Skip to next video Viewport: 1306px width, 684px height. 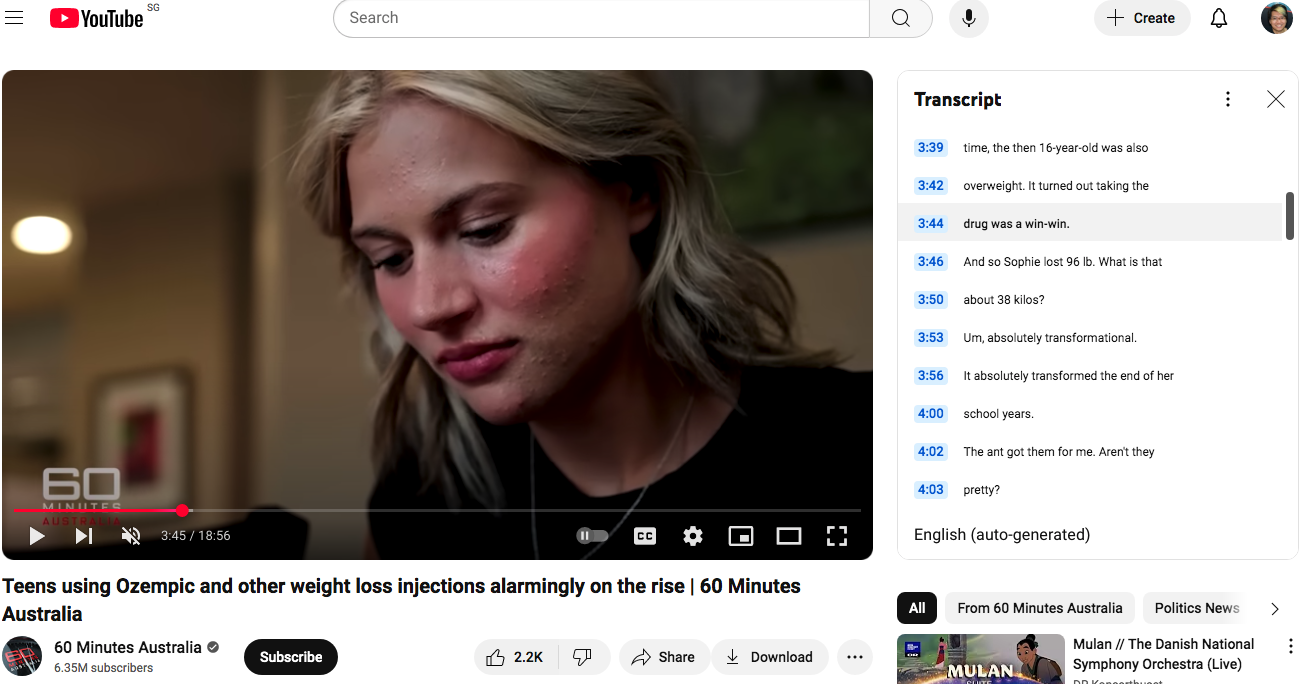pyautogui.click(x=84, y=536)
